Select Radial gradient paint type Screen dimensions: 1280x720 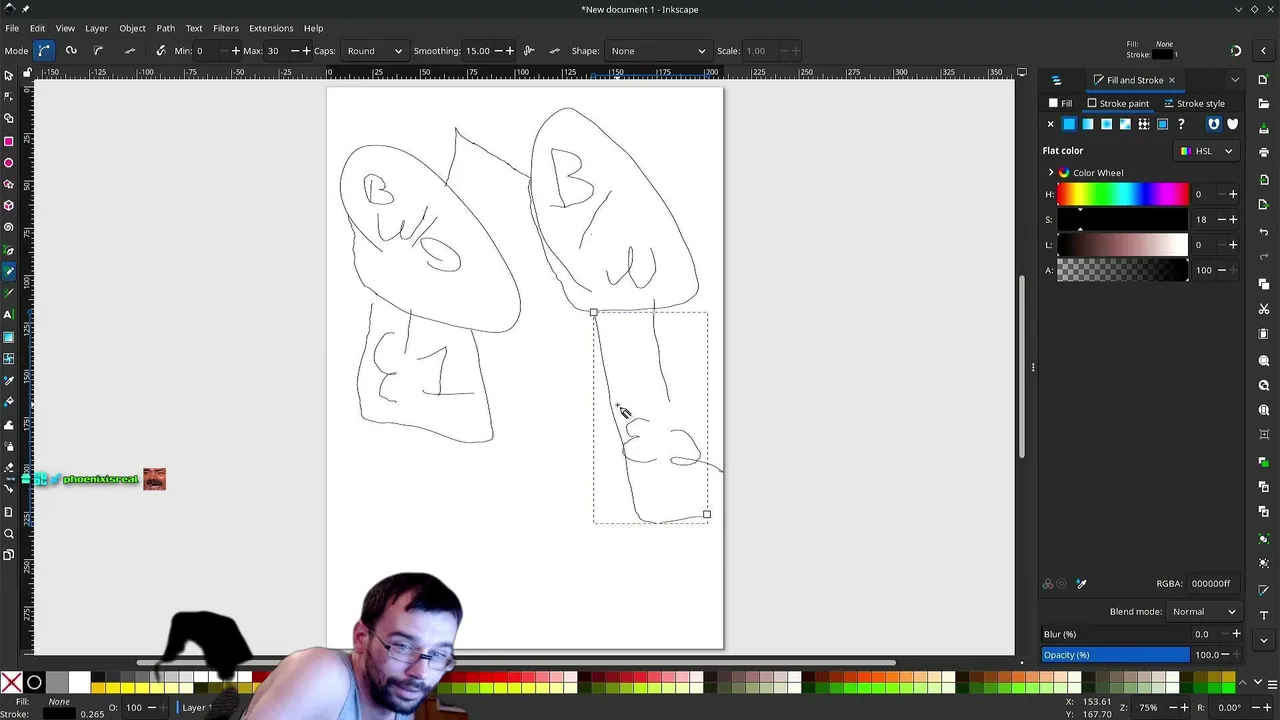tap(1106, 124)
